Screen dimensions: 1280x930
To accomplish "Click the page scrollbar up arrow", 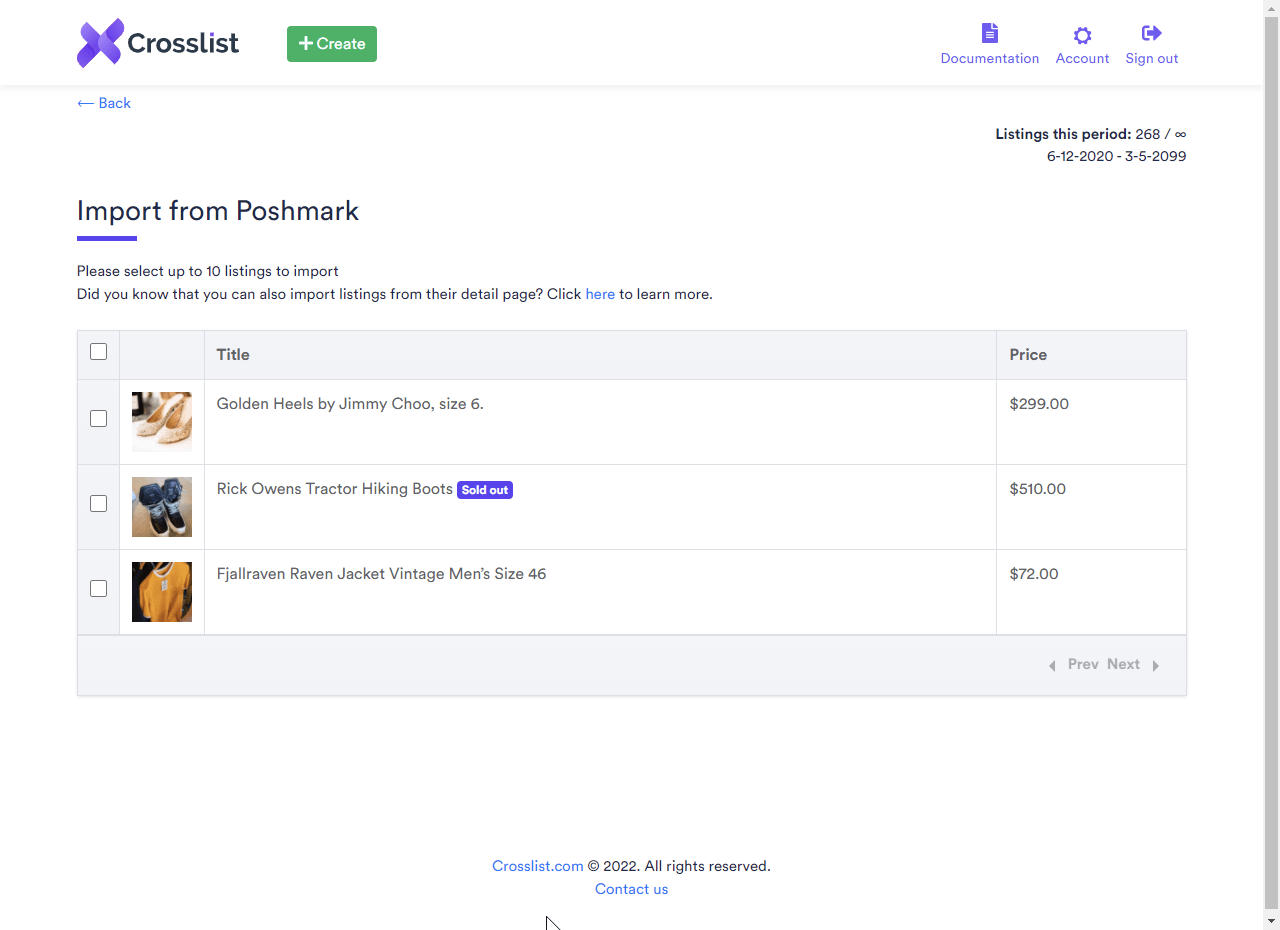I will [x=1271, y=8].
